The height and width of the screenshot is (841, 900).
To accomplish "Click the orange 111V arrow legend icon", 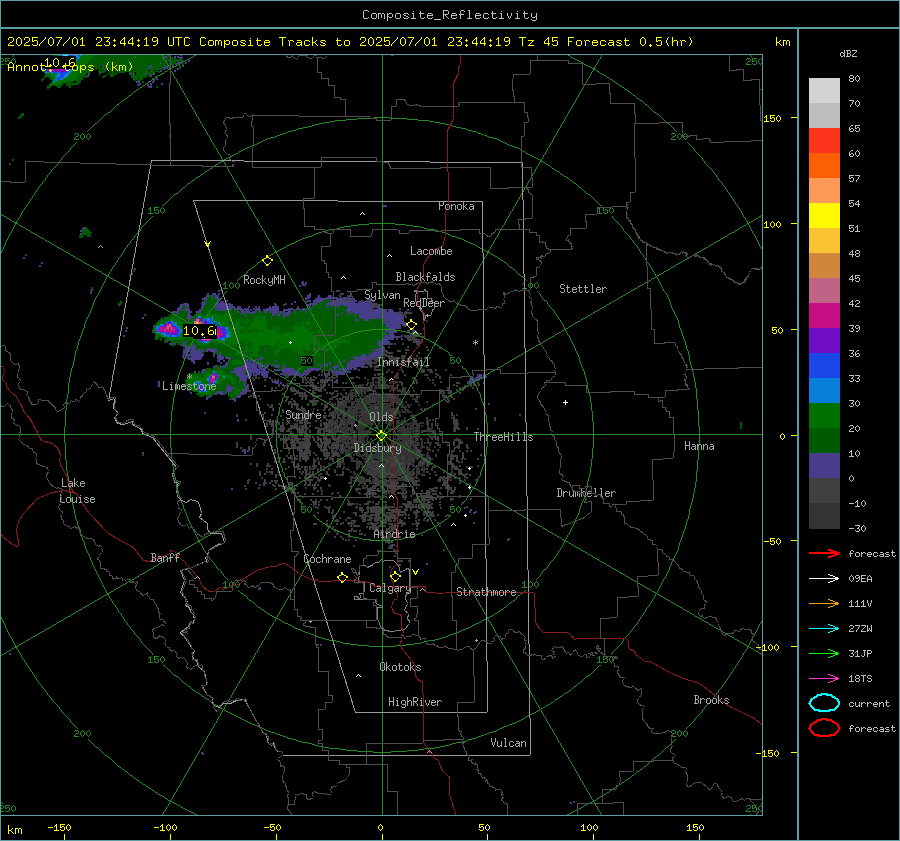I will point(824,603).
